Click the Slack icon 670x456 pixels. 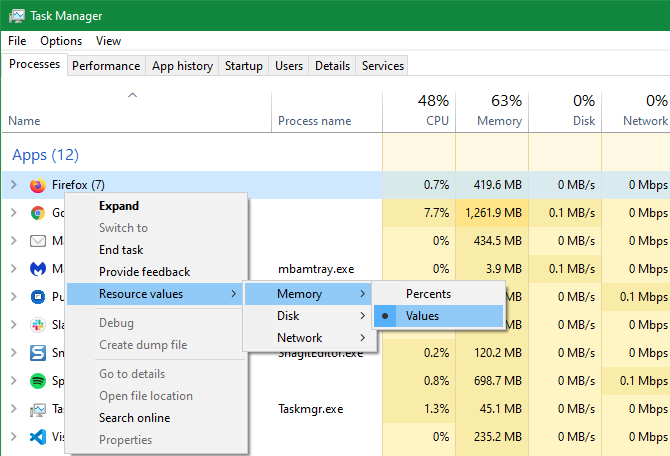point(38,325)
